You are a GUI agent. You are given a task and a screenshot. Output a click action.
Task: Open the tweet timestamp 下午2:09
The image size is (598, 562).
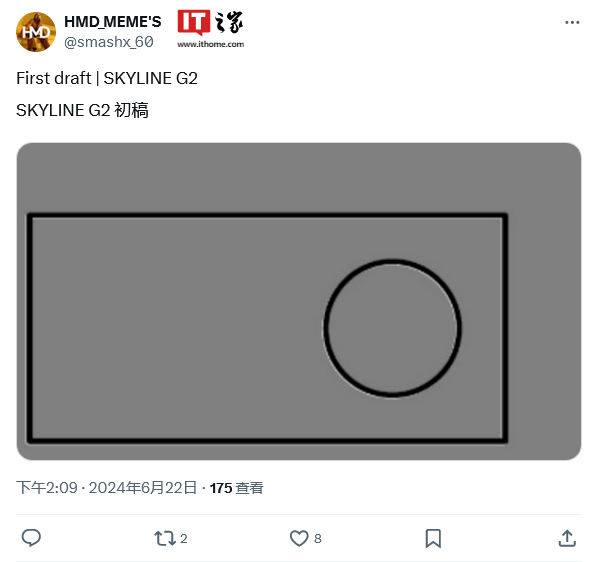[x=47, y=488]
